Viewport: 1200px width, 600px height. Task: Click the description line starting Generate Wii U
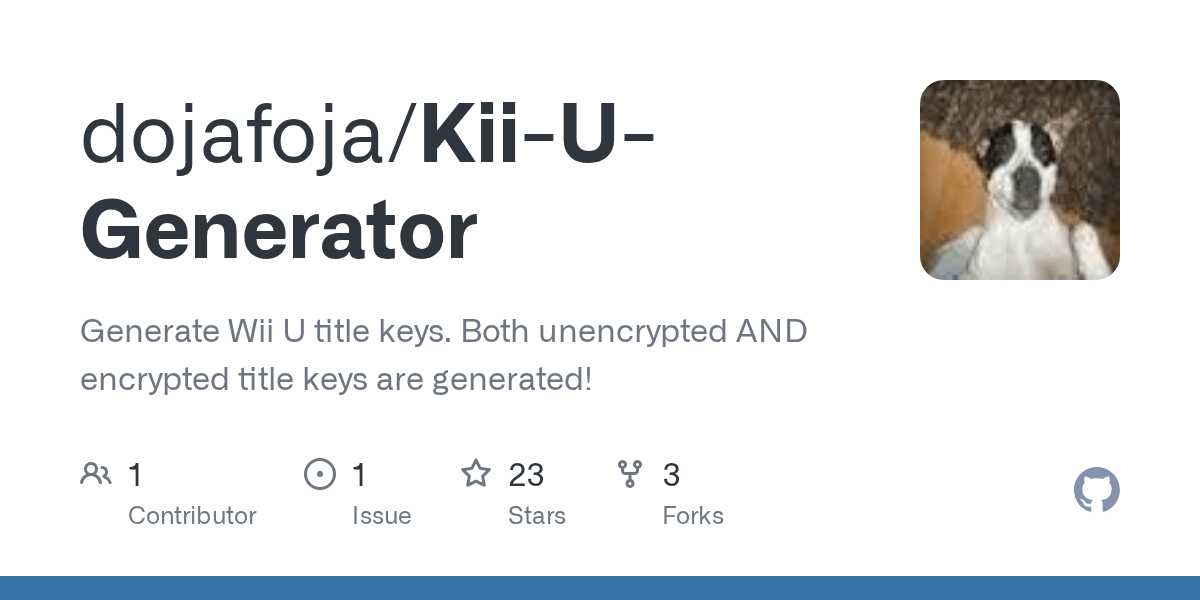coord(443,331)
